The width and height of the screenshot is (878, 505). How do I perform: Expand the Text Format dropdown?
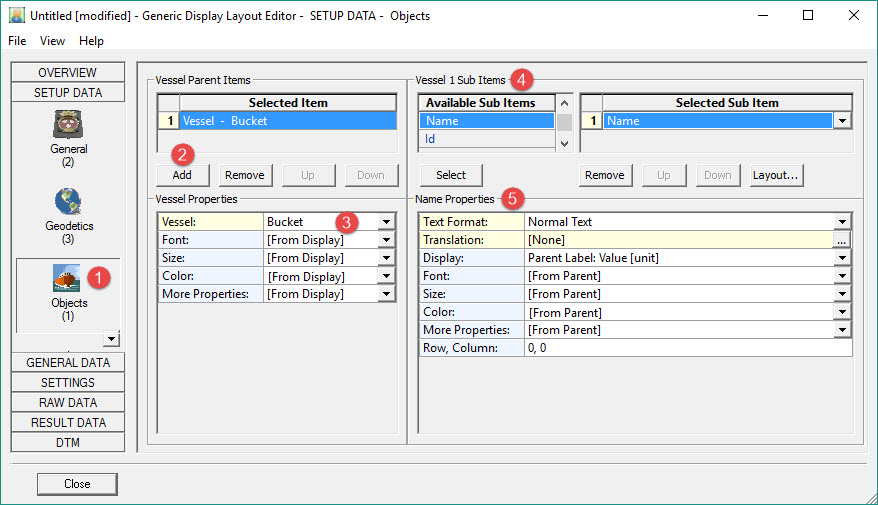pyautogui.click(x=842, y=222)
